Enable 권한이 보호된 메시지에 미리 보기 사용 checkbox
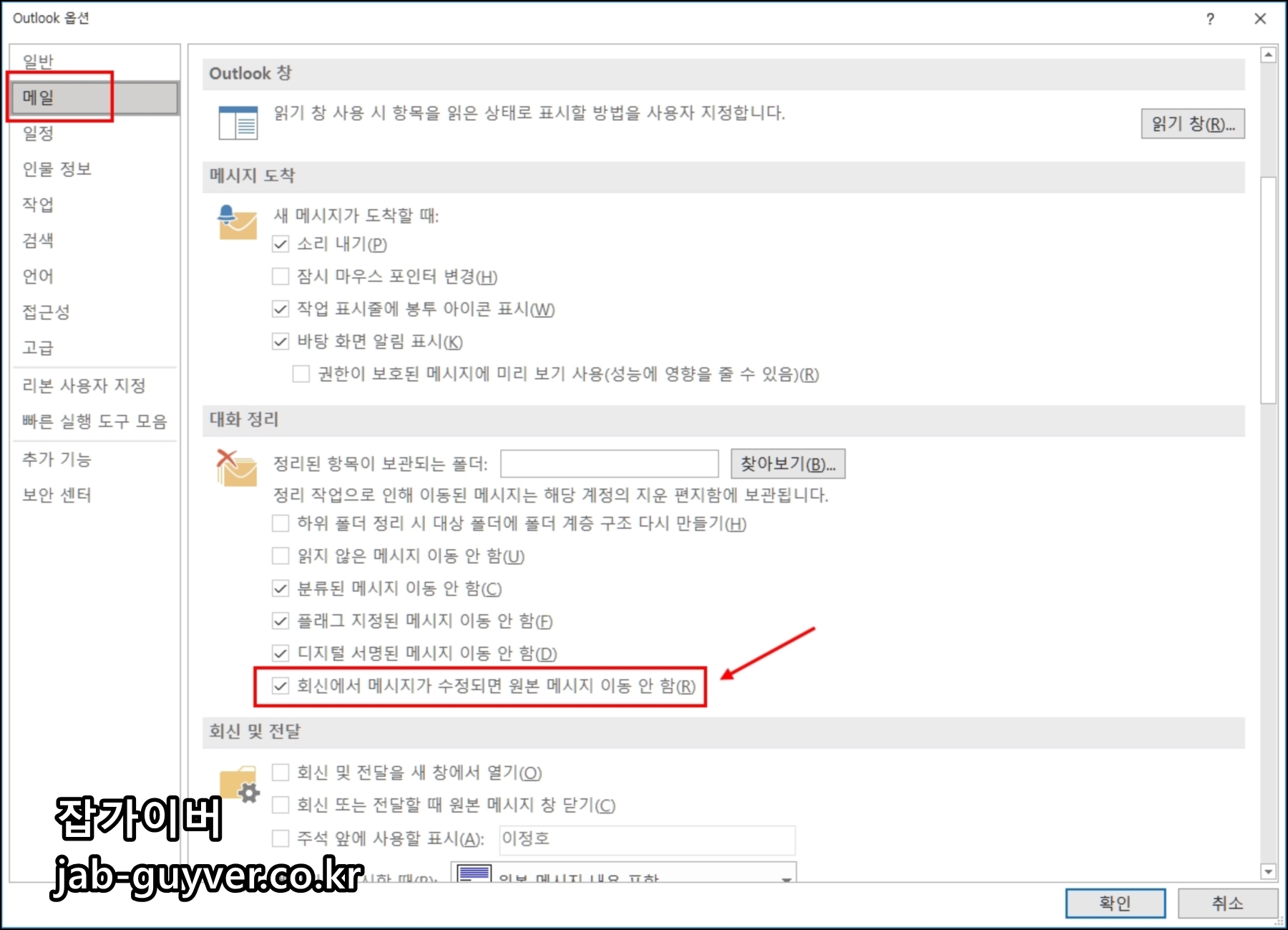This screenshot has width=1288, height=930. 301,374
